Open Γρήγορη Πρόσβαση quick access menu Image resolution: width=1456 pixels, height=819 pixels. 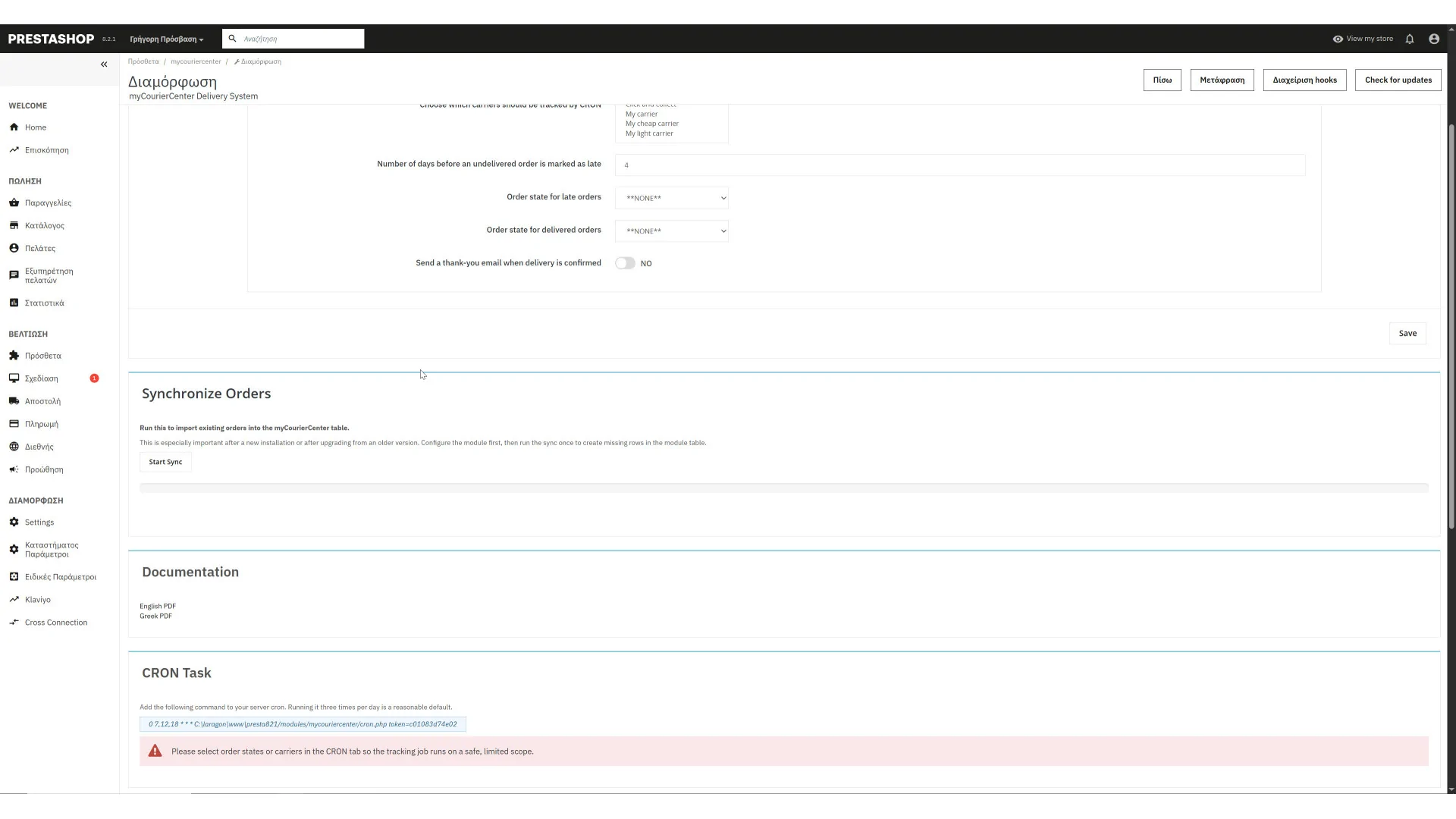pyautogui.click(x=166, y=39)
